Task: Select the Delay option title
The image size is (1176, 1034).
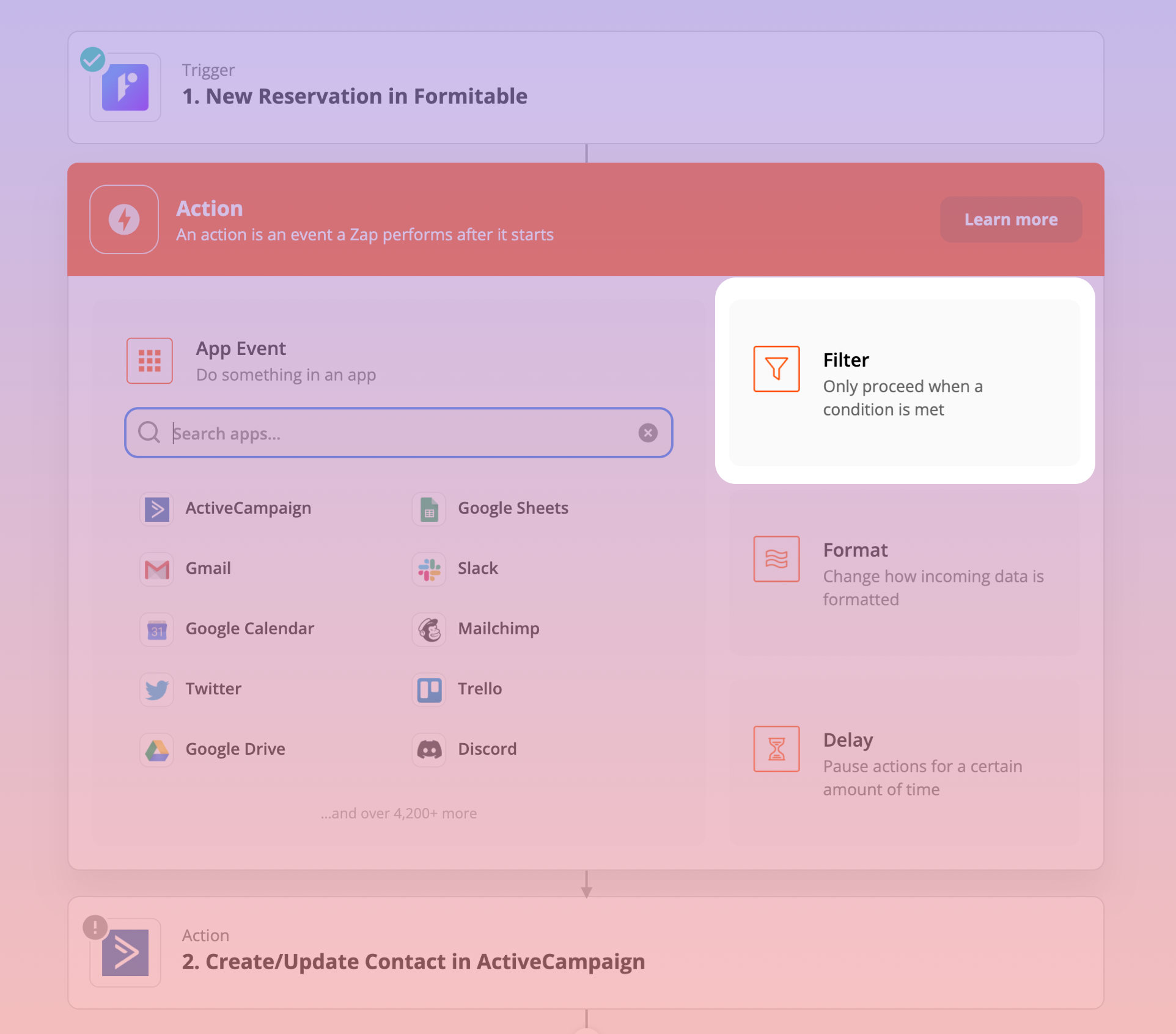Action: click(848, 740)
